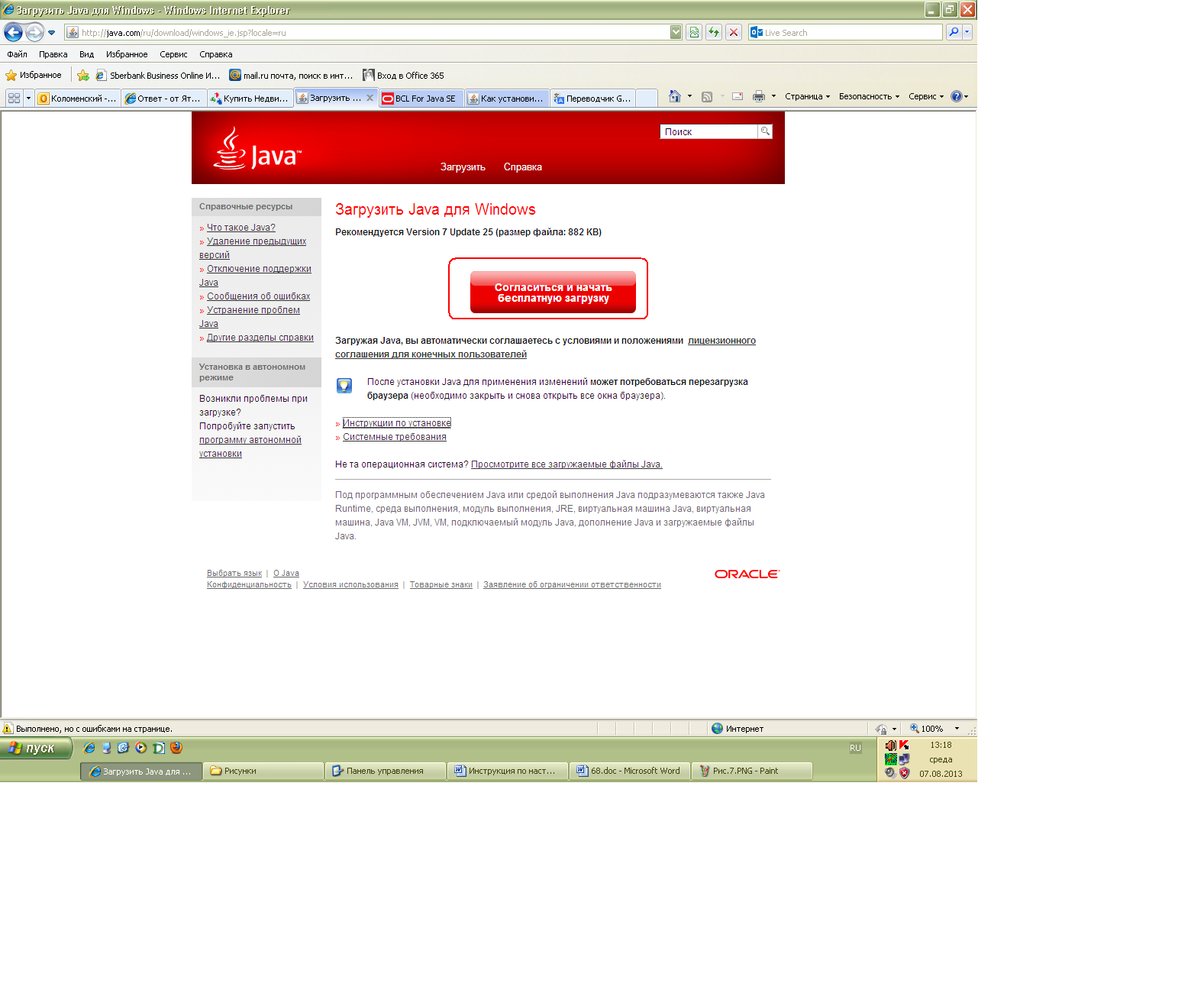Viewport: 1204px width, 993px height.
Task: Open Quick Tabs grid icon
Action: tap(14, 98)
